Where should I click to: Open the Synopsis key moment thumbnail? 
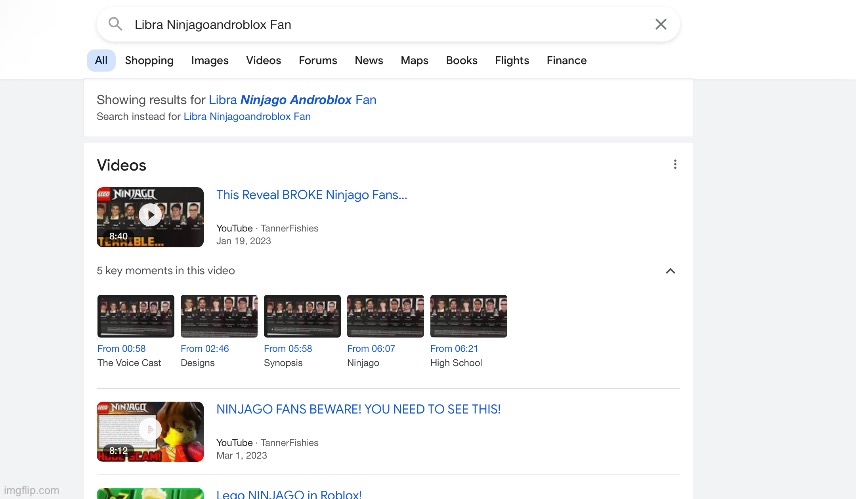(302, 316)
